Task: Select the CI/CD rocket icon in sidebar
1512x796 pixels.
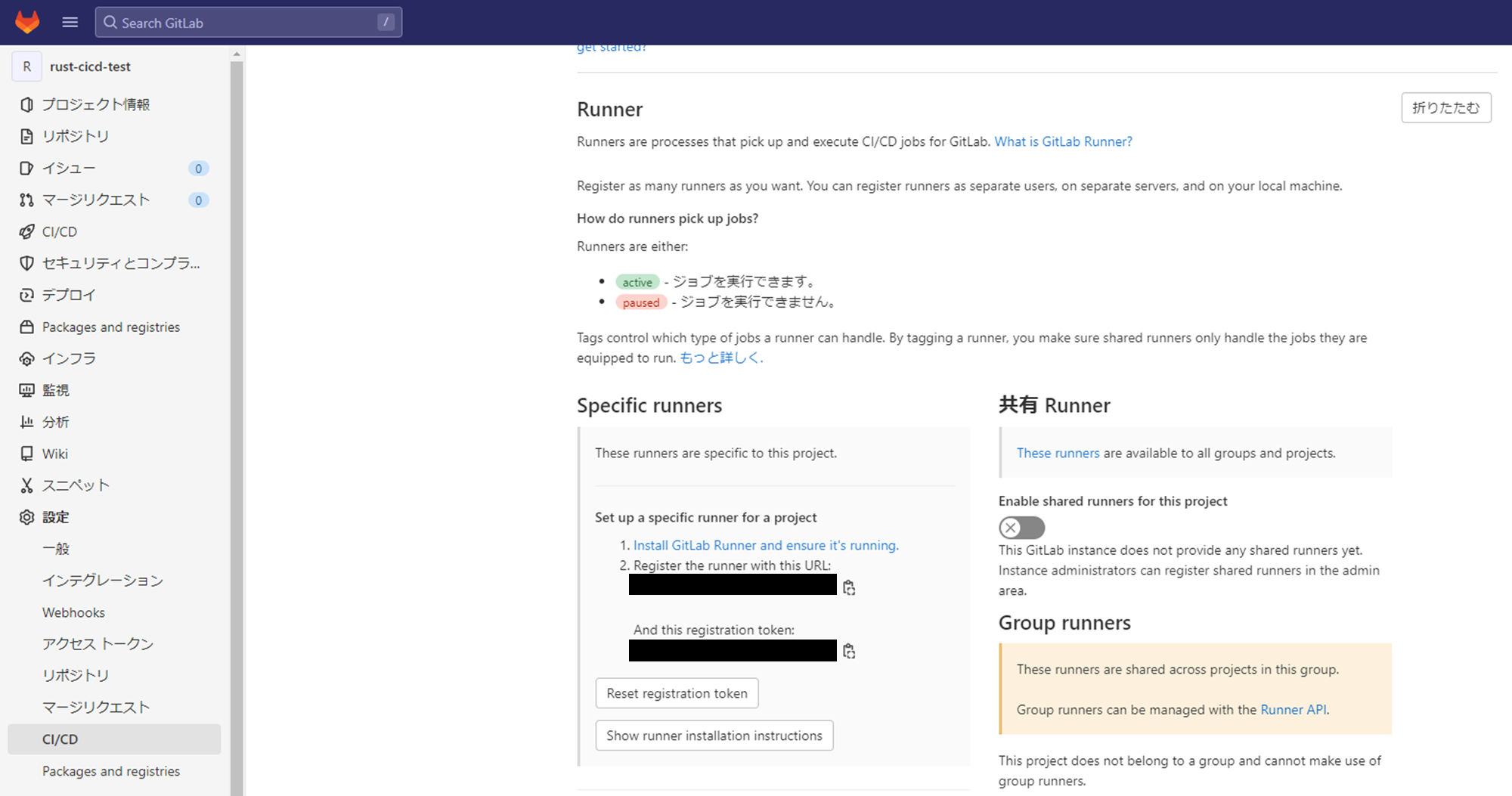Action: pos(27,231)
